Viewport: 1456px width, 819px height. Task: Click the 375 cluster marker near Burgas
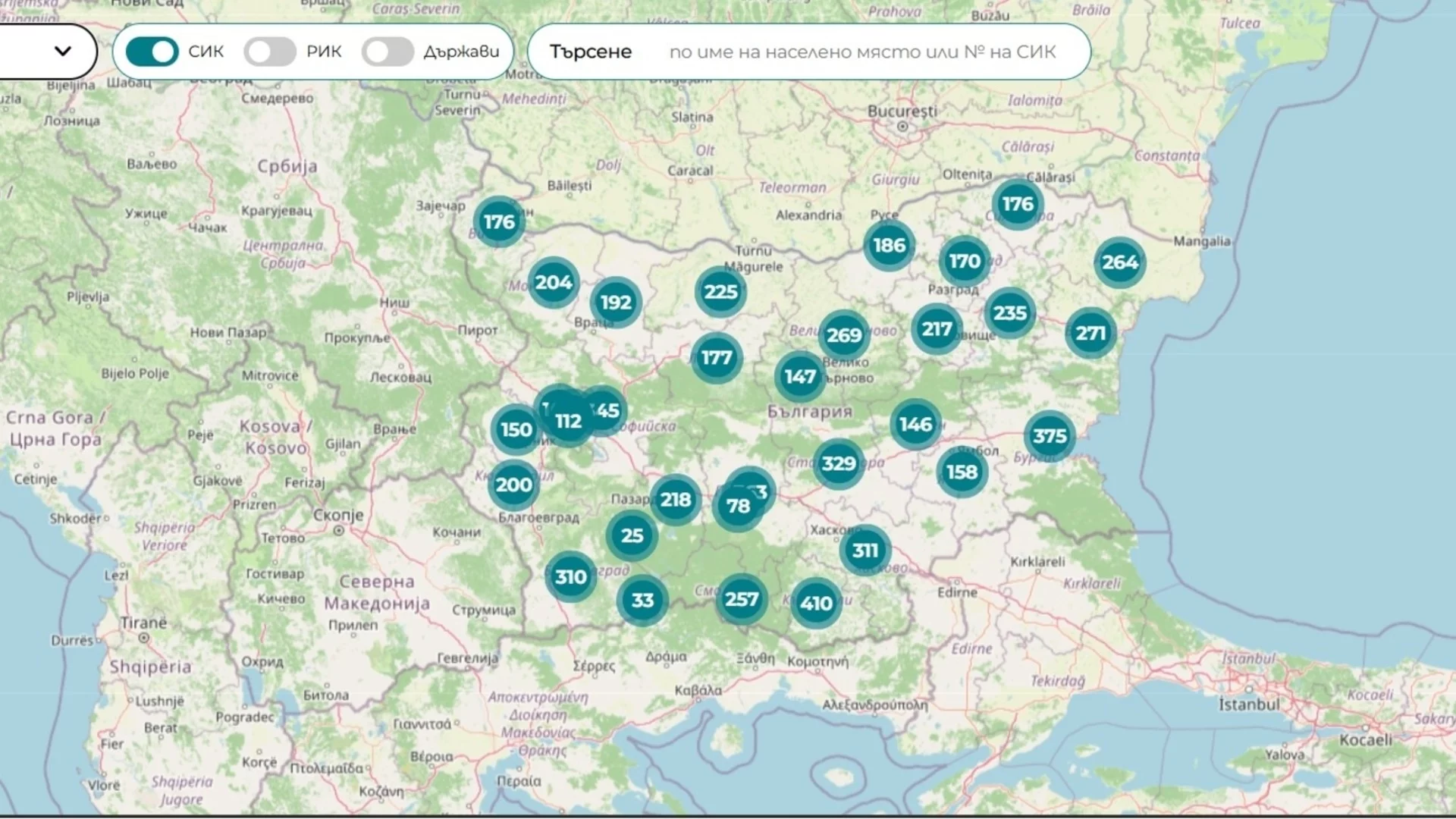[x=1050, y=436]
